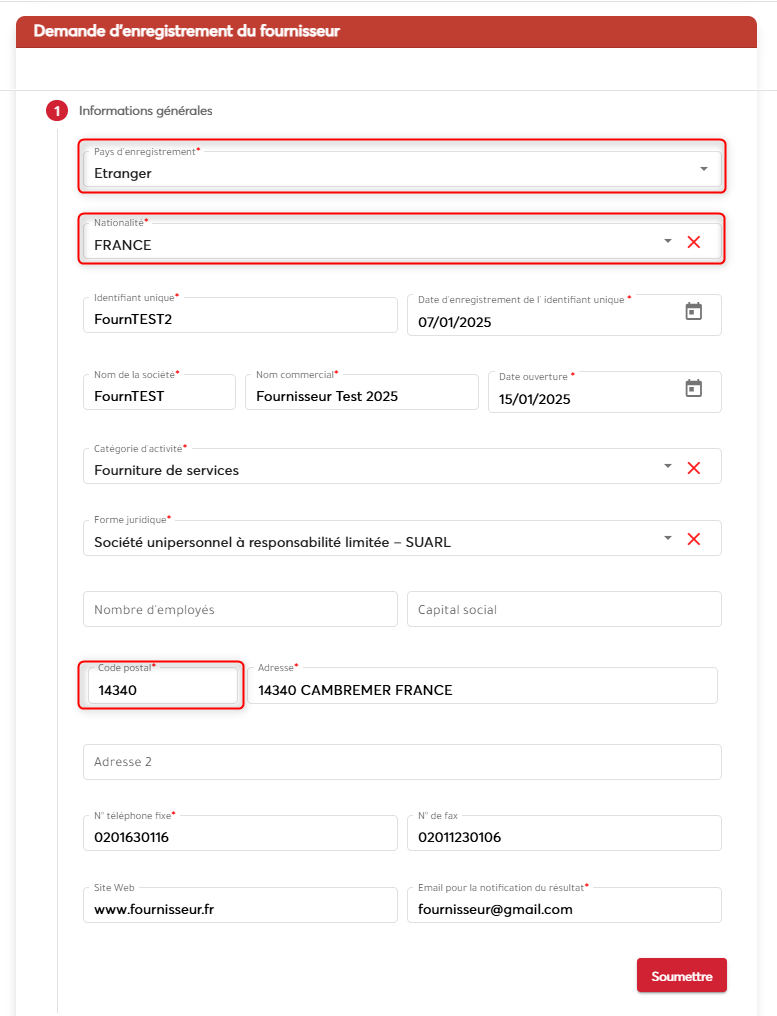Click the Identifiant unique field
The width and height of the screenshot is (777, 1016).
(240, 320)
